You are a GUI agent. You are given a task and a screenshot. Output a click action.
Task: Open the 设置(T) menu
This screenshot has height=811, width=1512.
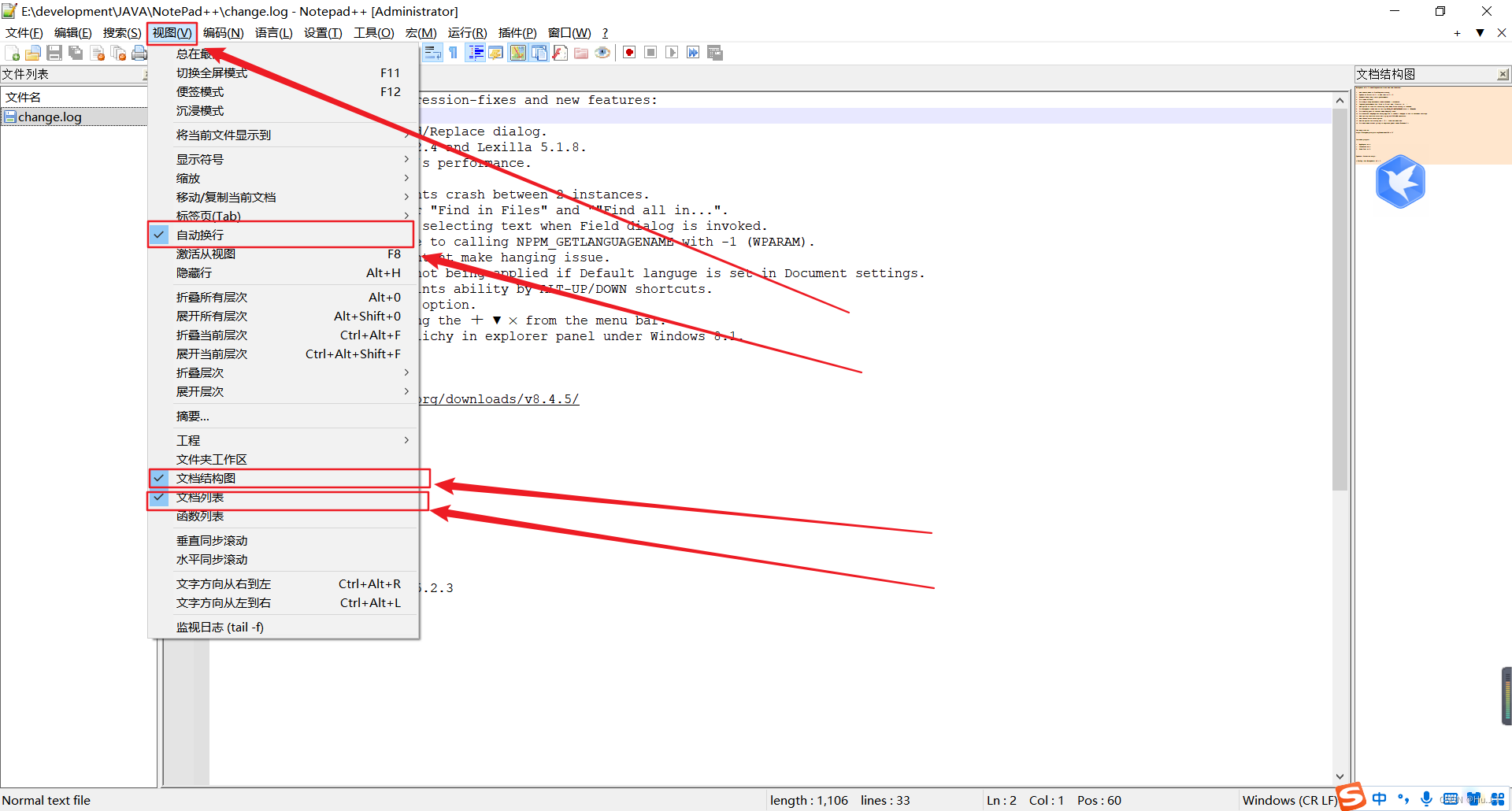pyautogui.click(x=323, y=32)
